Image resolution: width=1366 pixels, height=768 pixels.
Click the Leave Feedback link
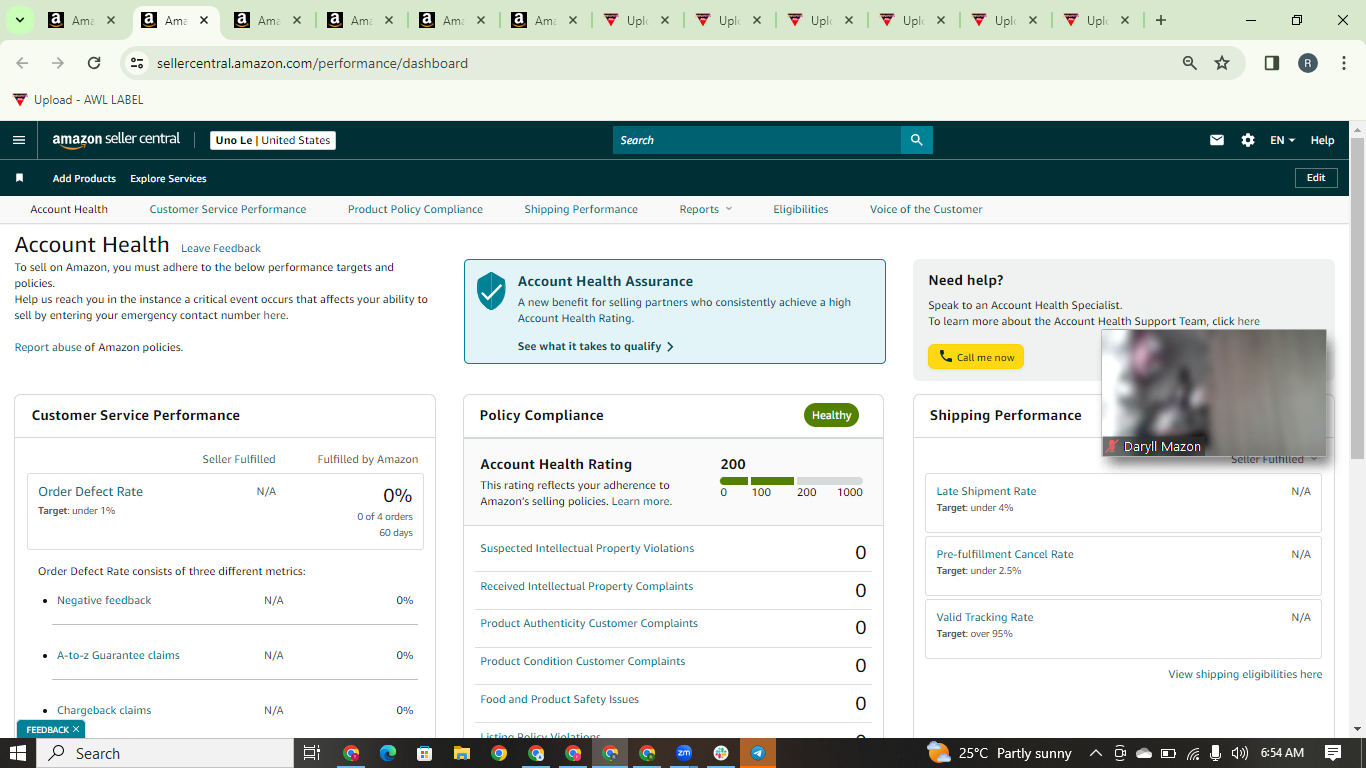coord(221,248)
